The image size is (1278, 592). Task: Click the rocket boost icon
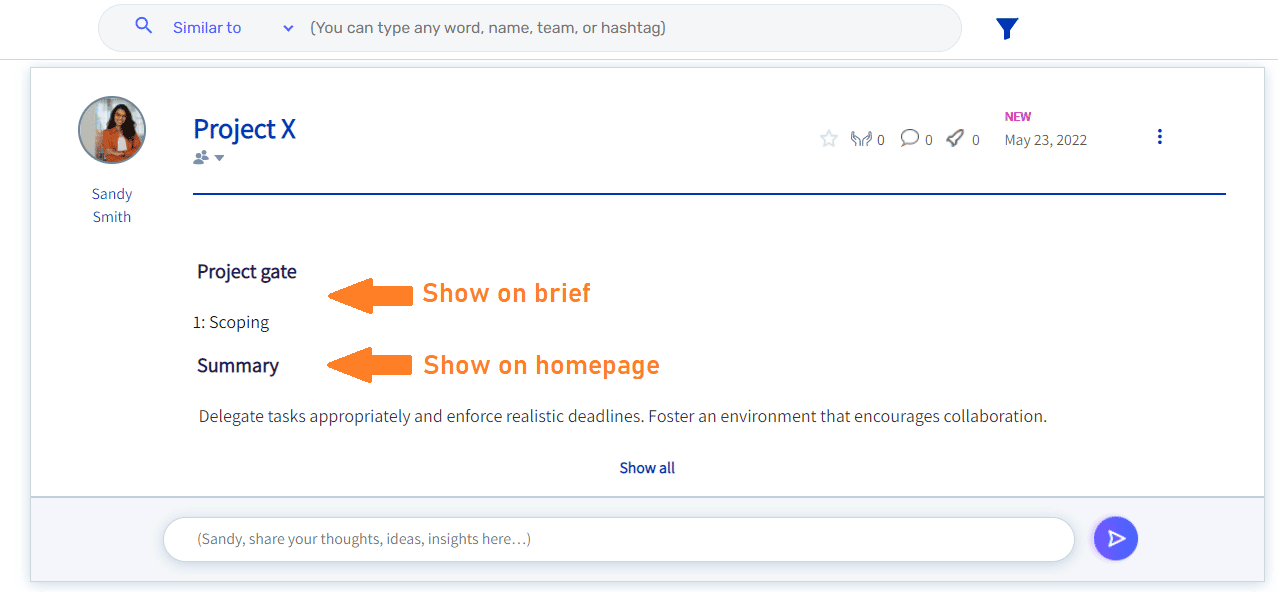955,138
